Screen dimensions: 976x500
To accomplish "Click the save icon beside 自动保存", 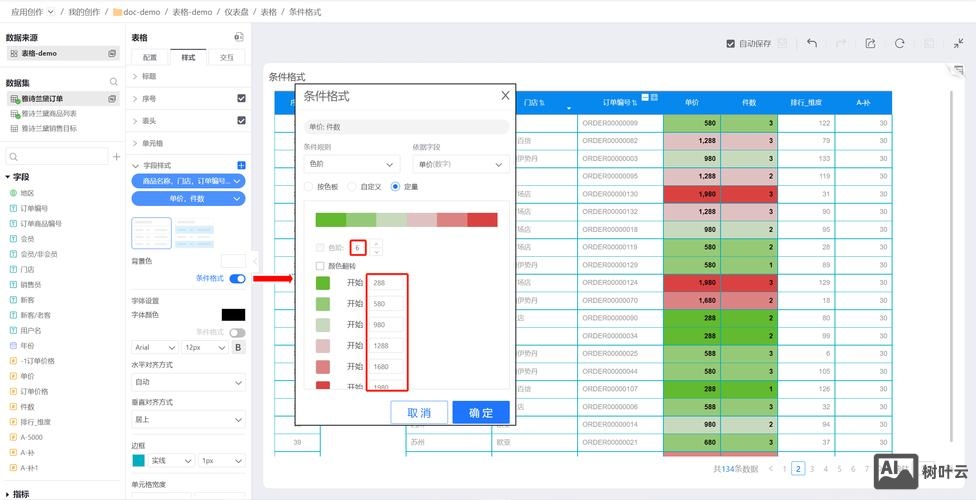I will [x=782, y=44].
